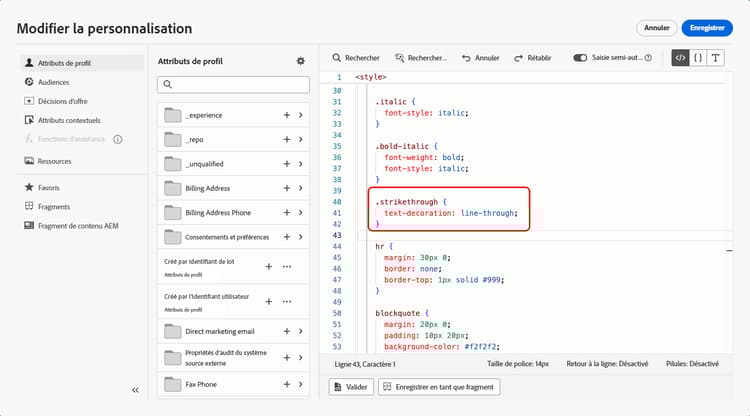Add Créé par identifiant de lot attribute
This screenshot has height=416, width=750.
pos(269,266)
